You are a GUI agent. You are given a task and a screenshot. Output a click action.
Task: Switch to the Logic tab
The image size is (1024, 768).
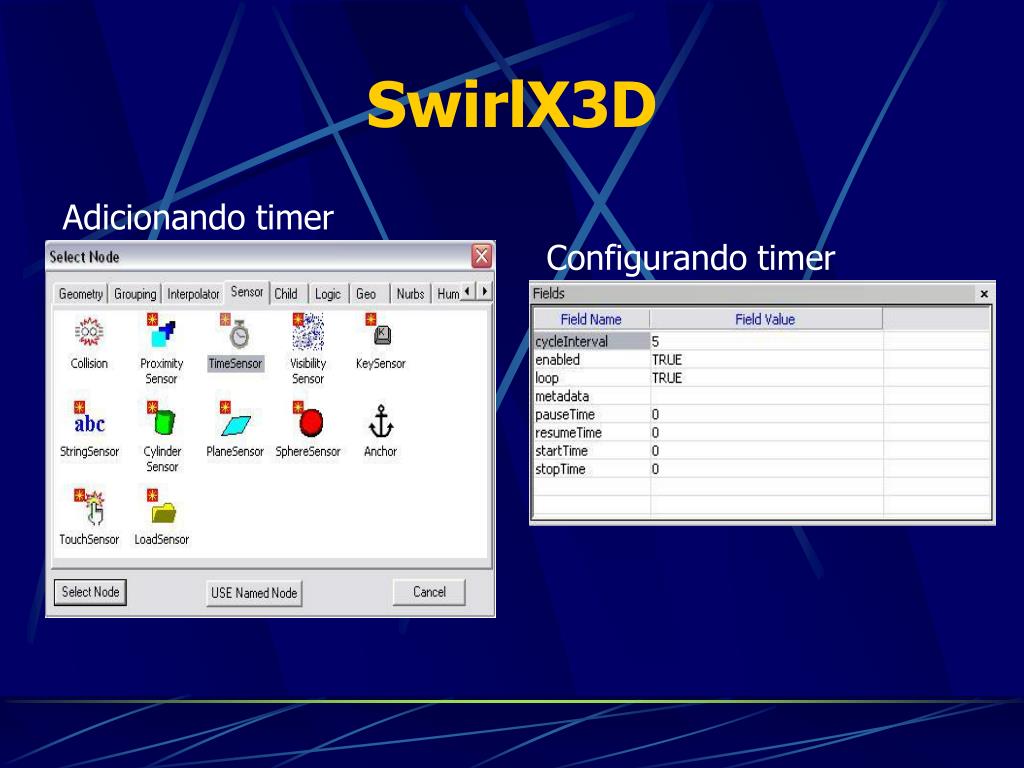pos(328,294)
